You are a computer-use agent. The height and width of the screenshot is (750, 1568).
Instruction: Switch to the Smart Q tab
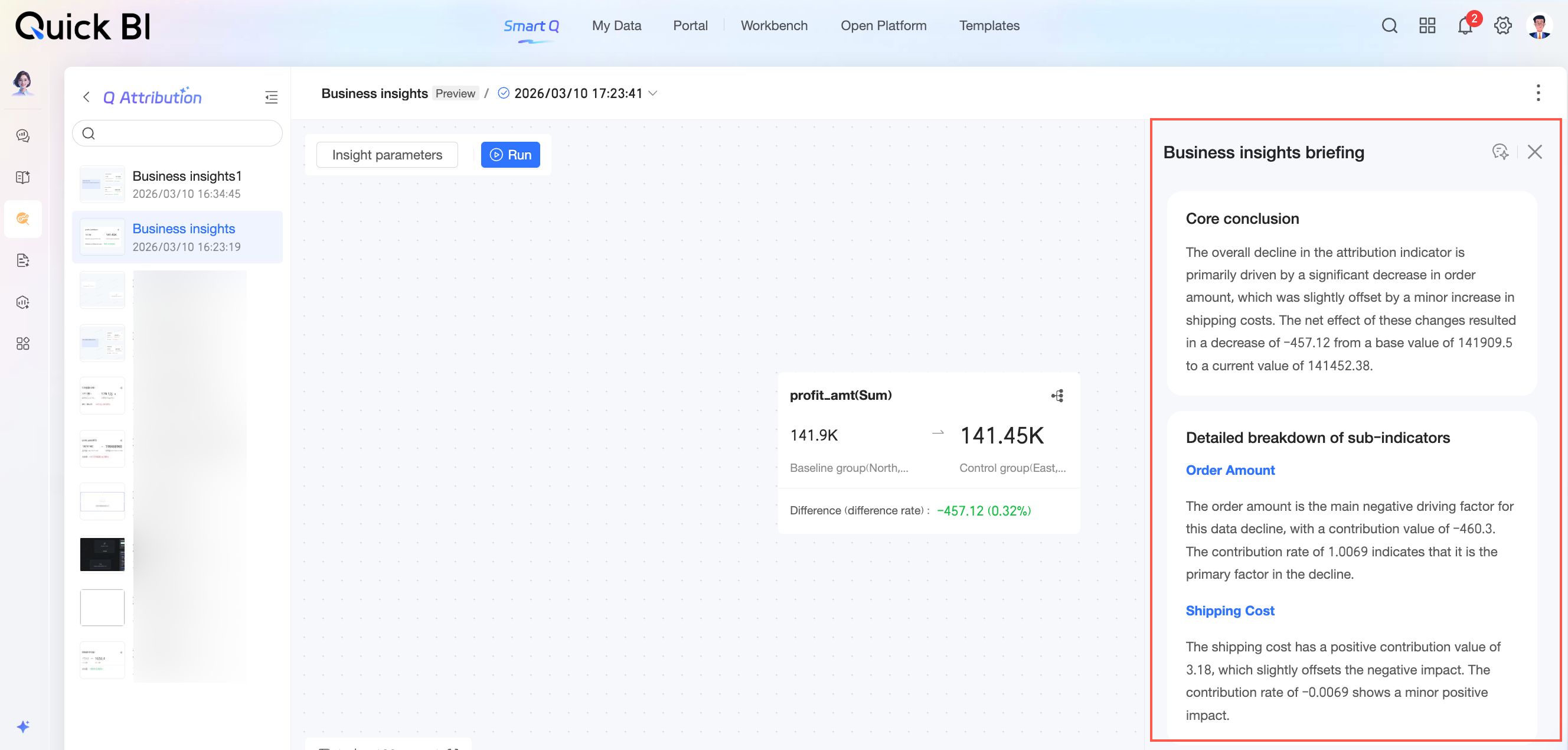[x=531, y=26]
